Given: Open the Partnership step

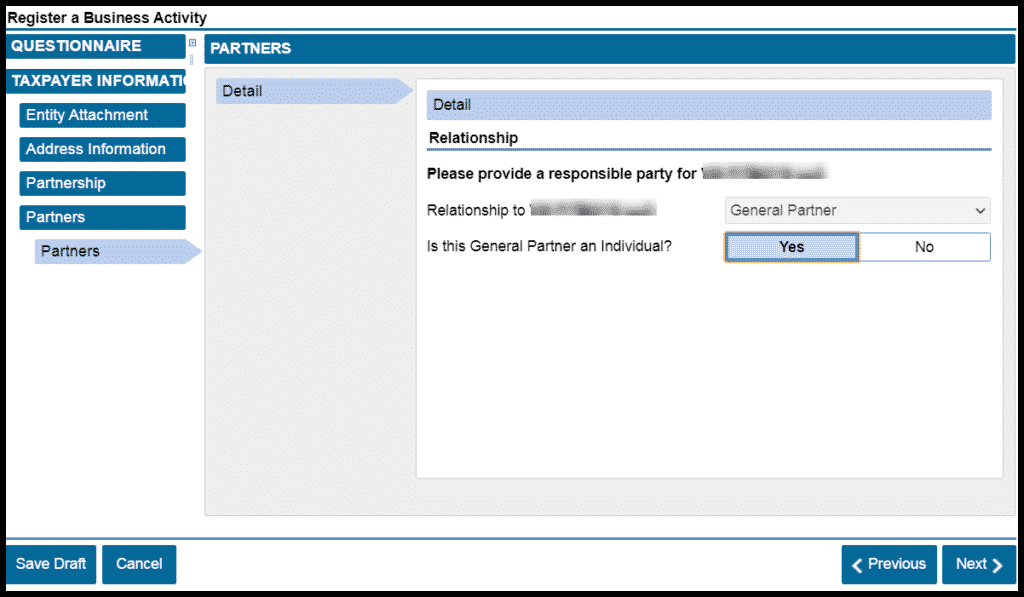Looking at the screenshot, I should tap(102, 183).
